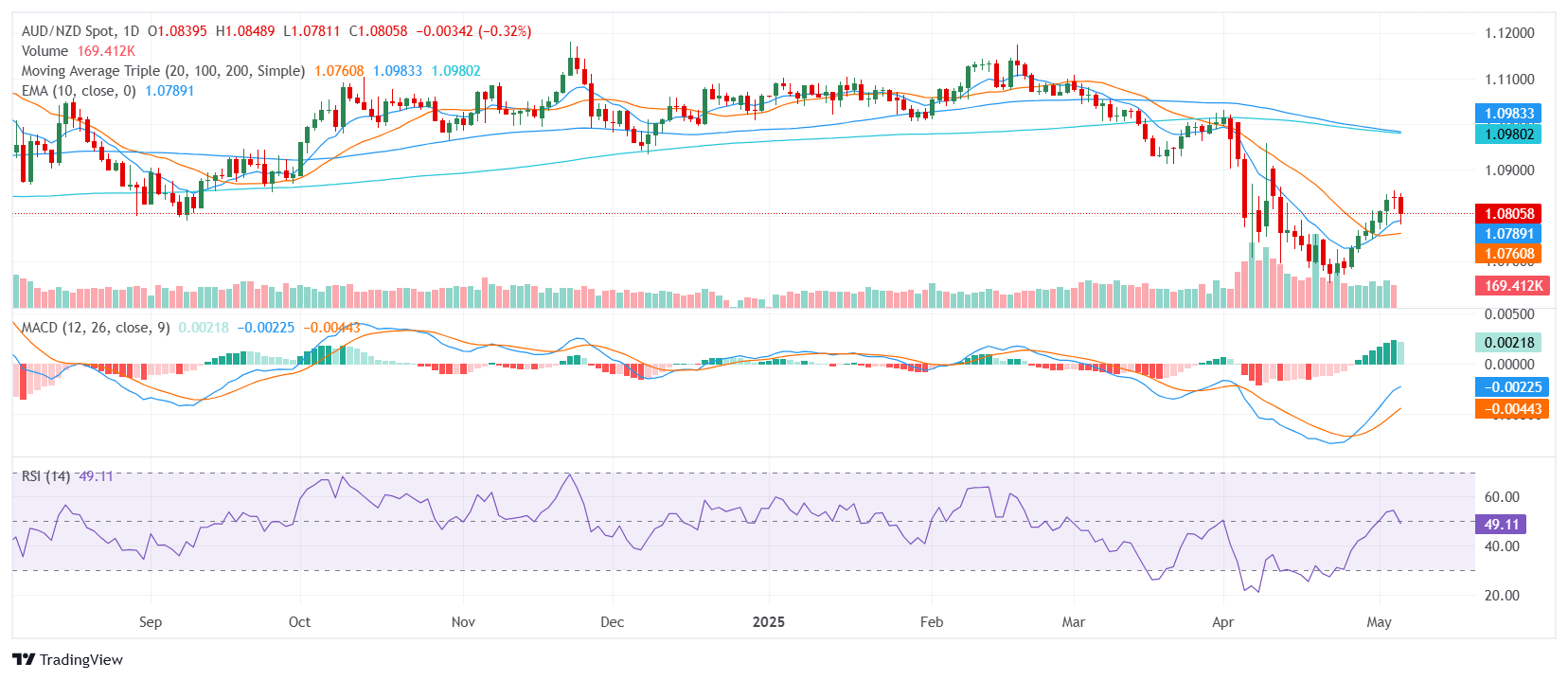Click the 169.412K volume tag
The image size is (1568, 680).
click(x=1512, y=286)
